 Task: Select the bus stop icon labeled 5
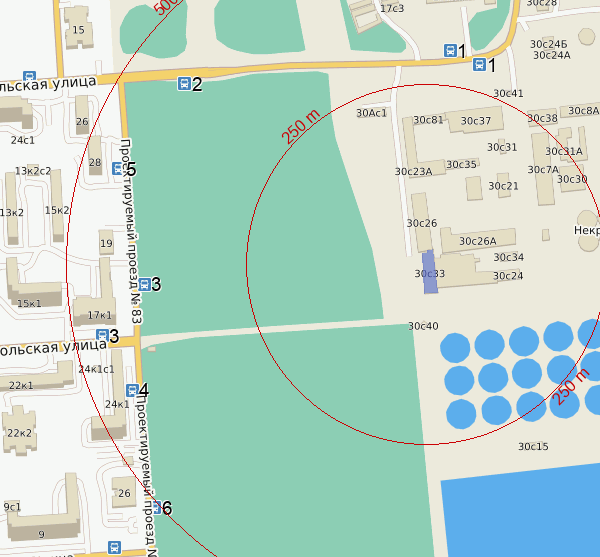coord(118,169)
